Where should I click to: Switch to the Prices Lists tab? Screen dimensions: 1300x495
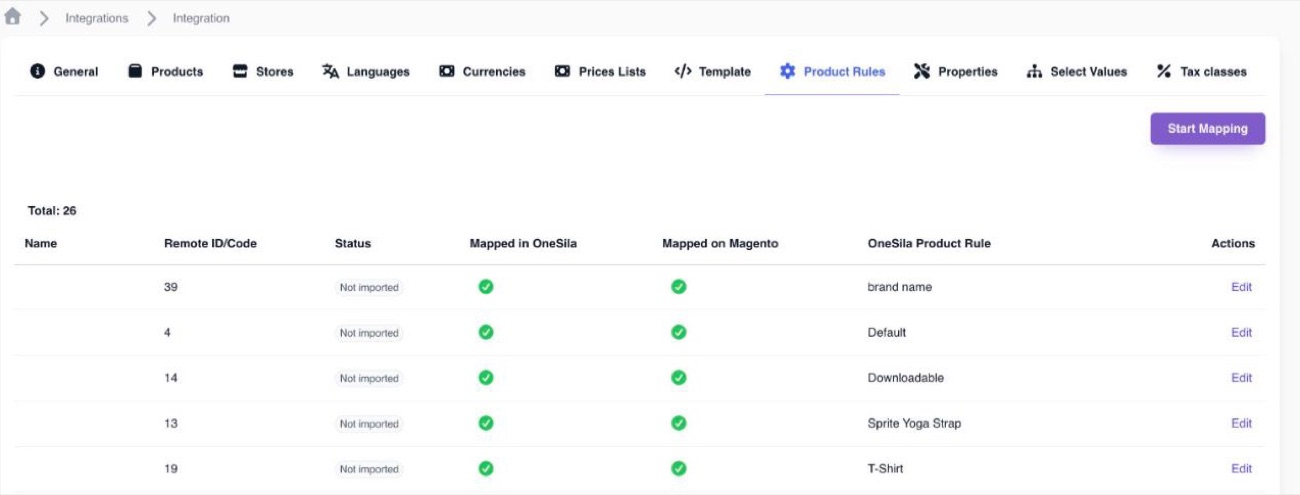coord(600,71)
